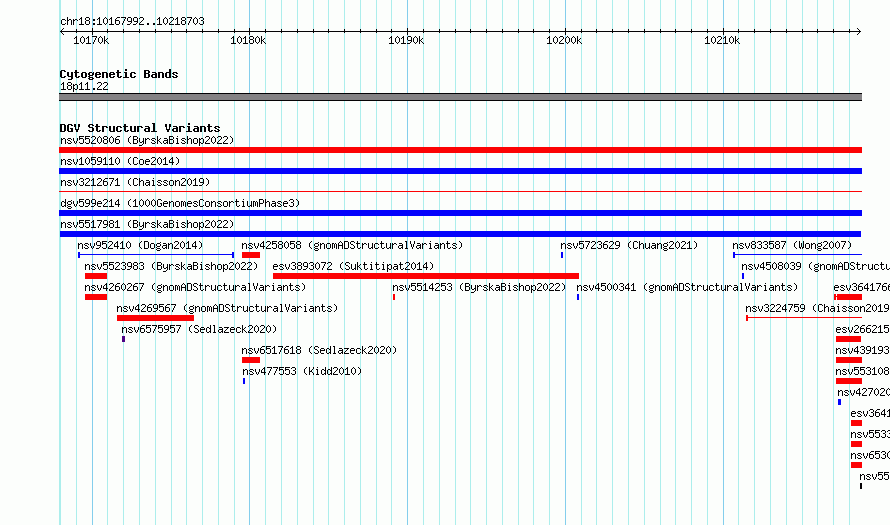Image resolution: width=890 pixels, height=525 pixels.
Task: Select the blue span line of nsv952410
Action: coord(156,255)
